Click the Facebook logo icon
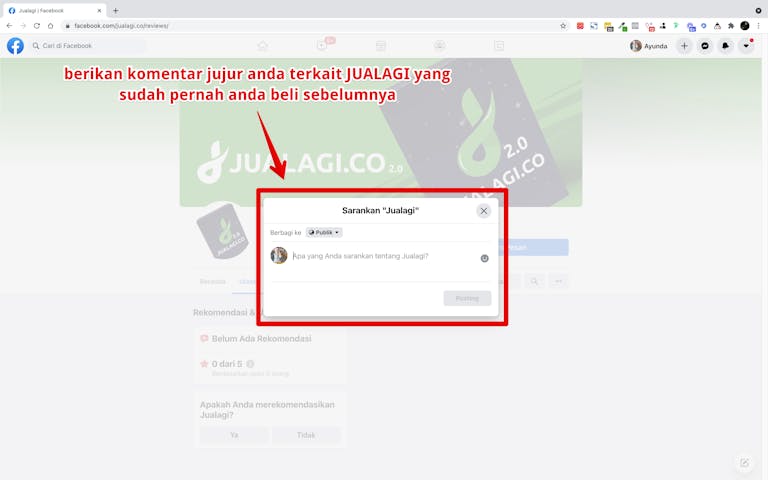Image resolution: width=768 pixels, height=480 pixels. click(15, 46)
